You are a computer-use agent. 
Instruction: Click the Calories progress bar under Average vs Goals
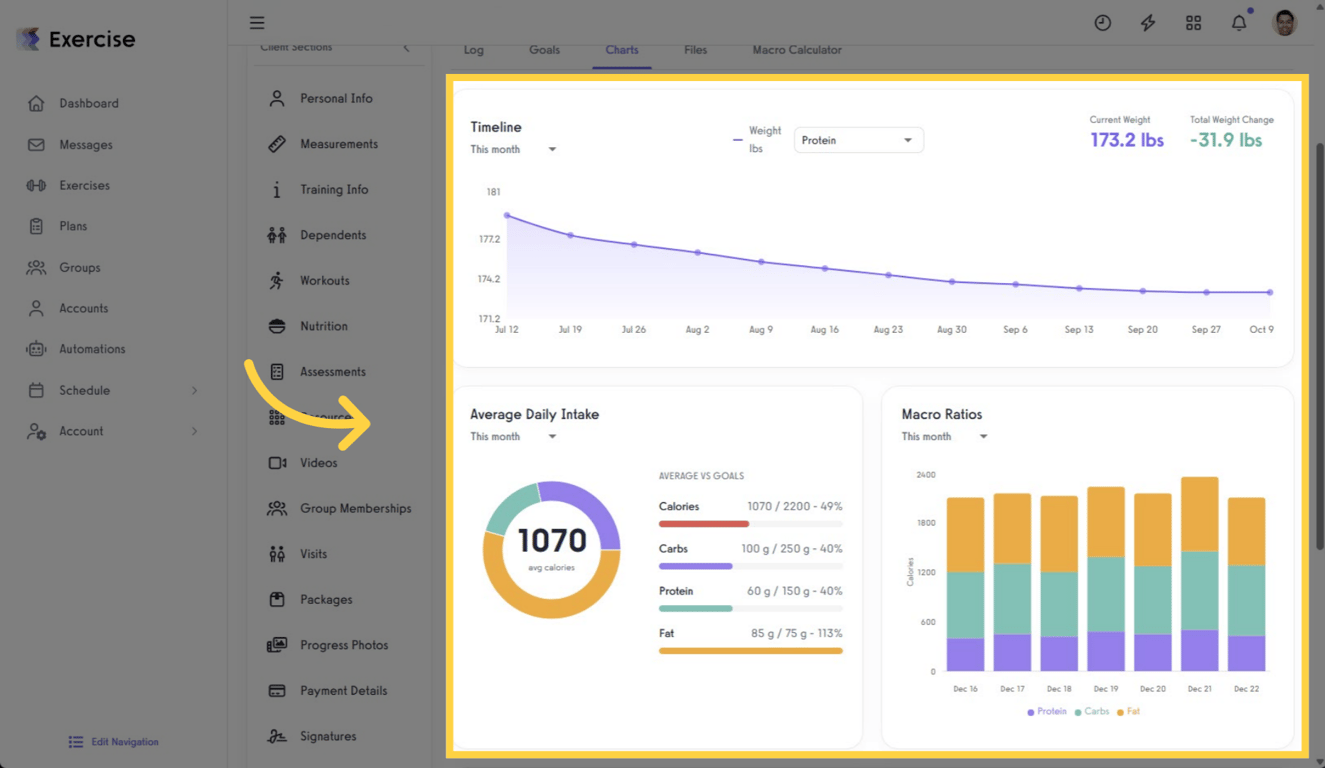(750, 522)
